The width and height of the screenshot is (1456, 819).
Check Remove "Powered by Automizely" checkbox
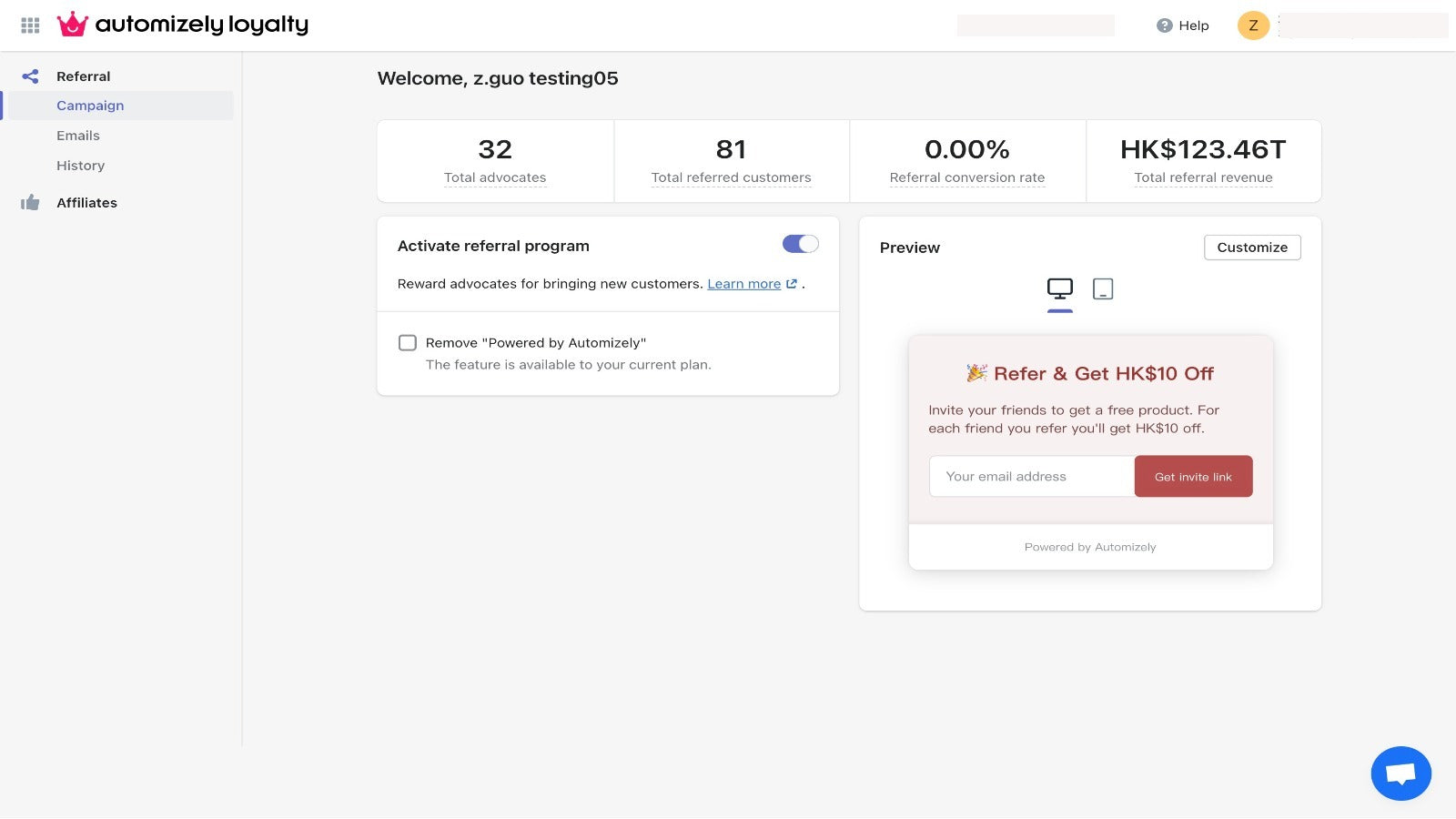click(408, 343)
